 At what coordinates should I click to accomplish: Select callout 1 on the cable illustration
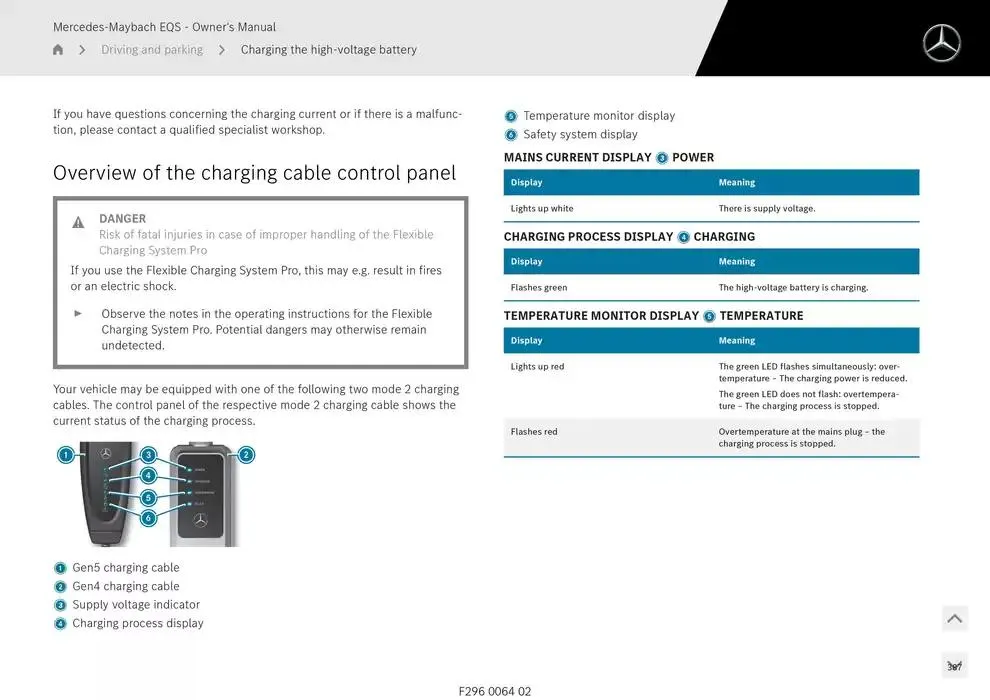click(65, 455)
